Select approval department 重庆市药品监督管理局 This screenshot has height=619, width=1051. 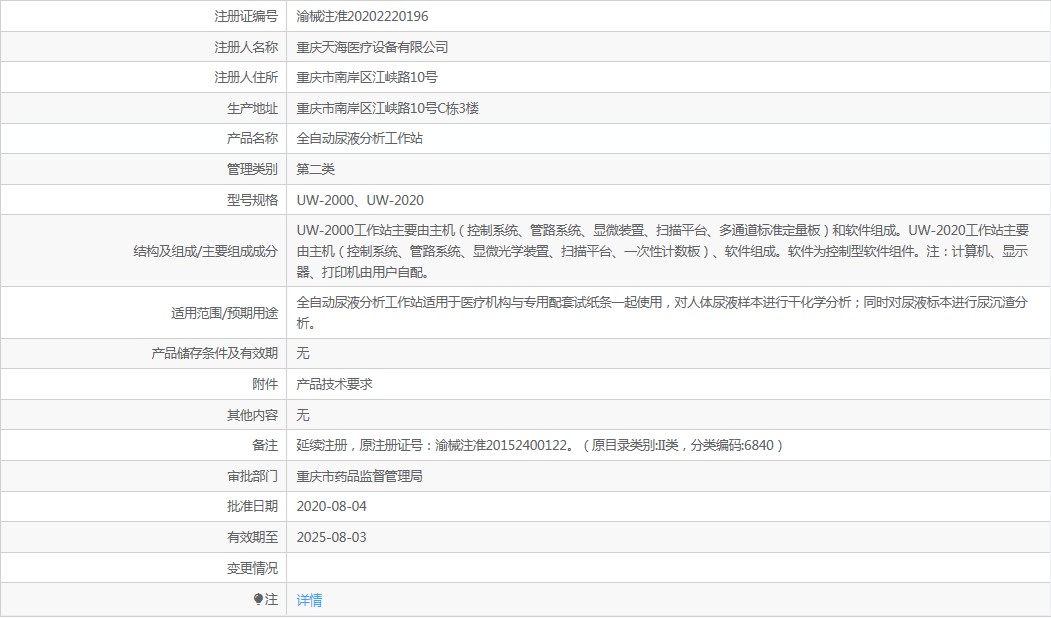359,476
